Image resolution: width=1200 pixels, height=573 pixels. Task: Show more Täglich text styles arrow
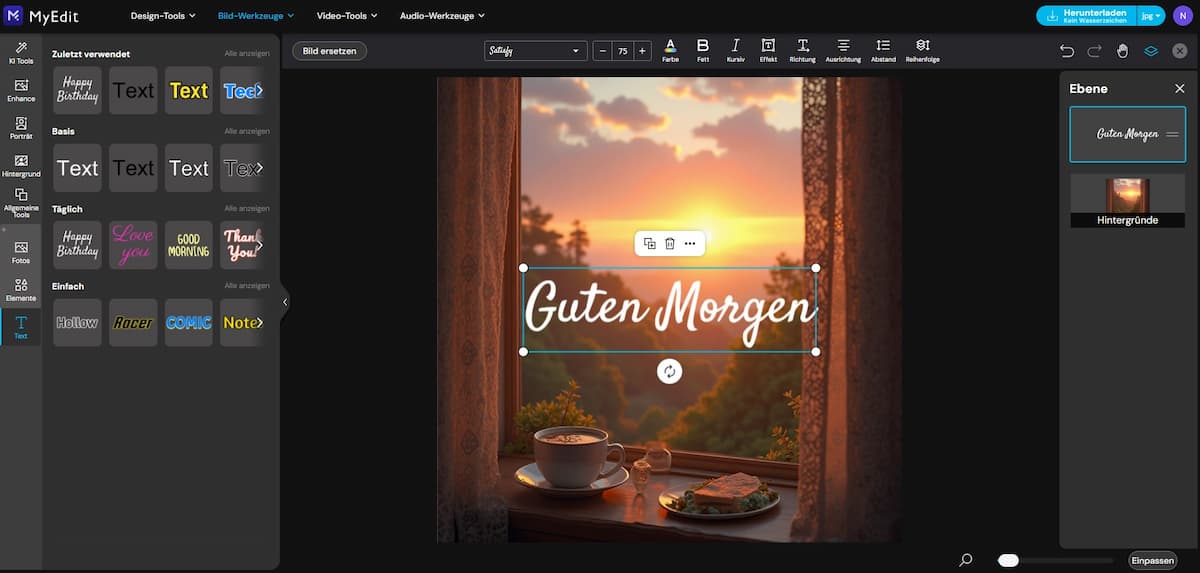[259, 245]
